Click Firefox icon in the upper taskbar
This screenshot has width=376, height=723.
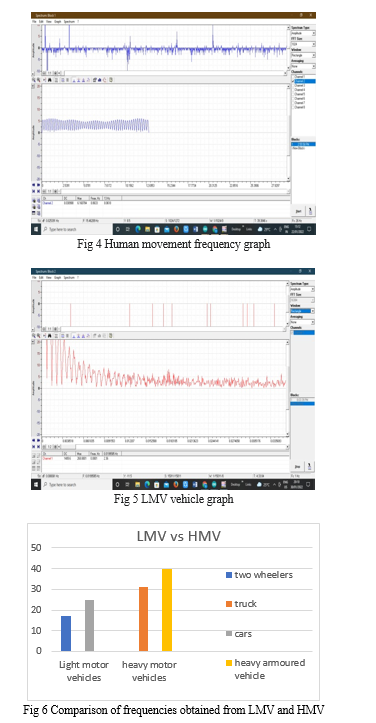point(176,229)
